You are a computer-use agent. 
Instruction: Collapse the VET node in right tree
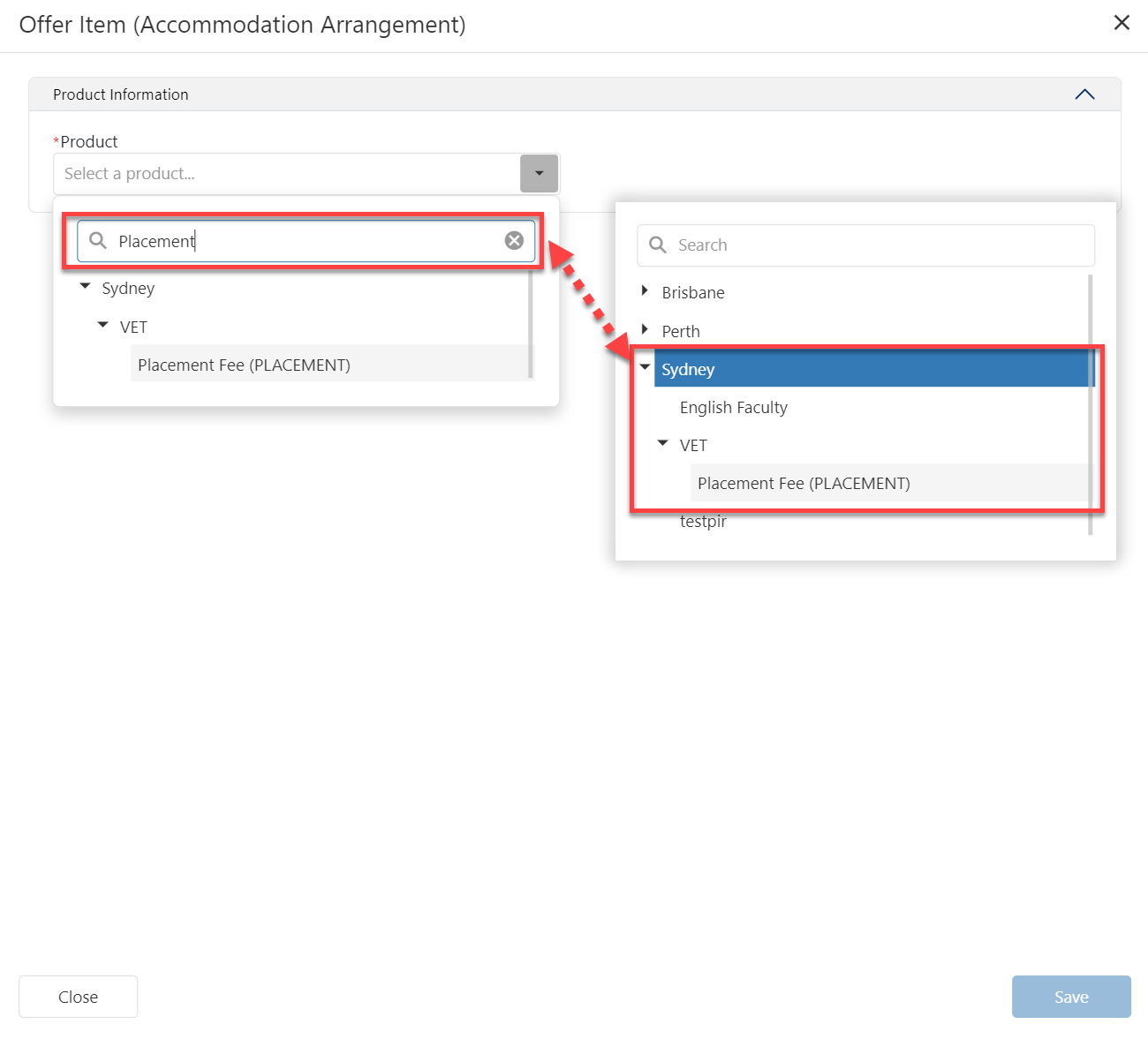pyautogui.click(x=663, y=443)
